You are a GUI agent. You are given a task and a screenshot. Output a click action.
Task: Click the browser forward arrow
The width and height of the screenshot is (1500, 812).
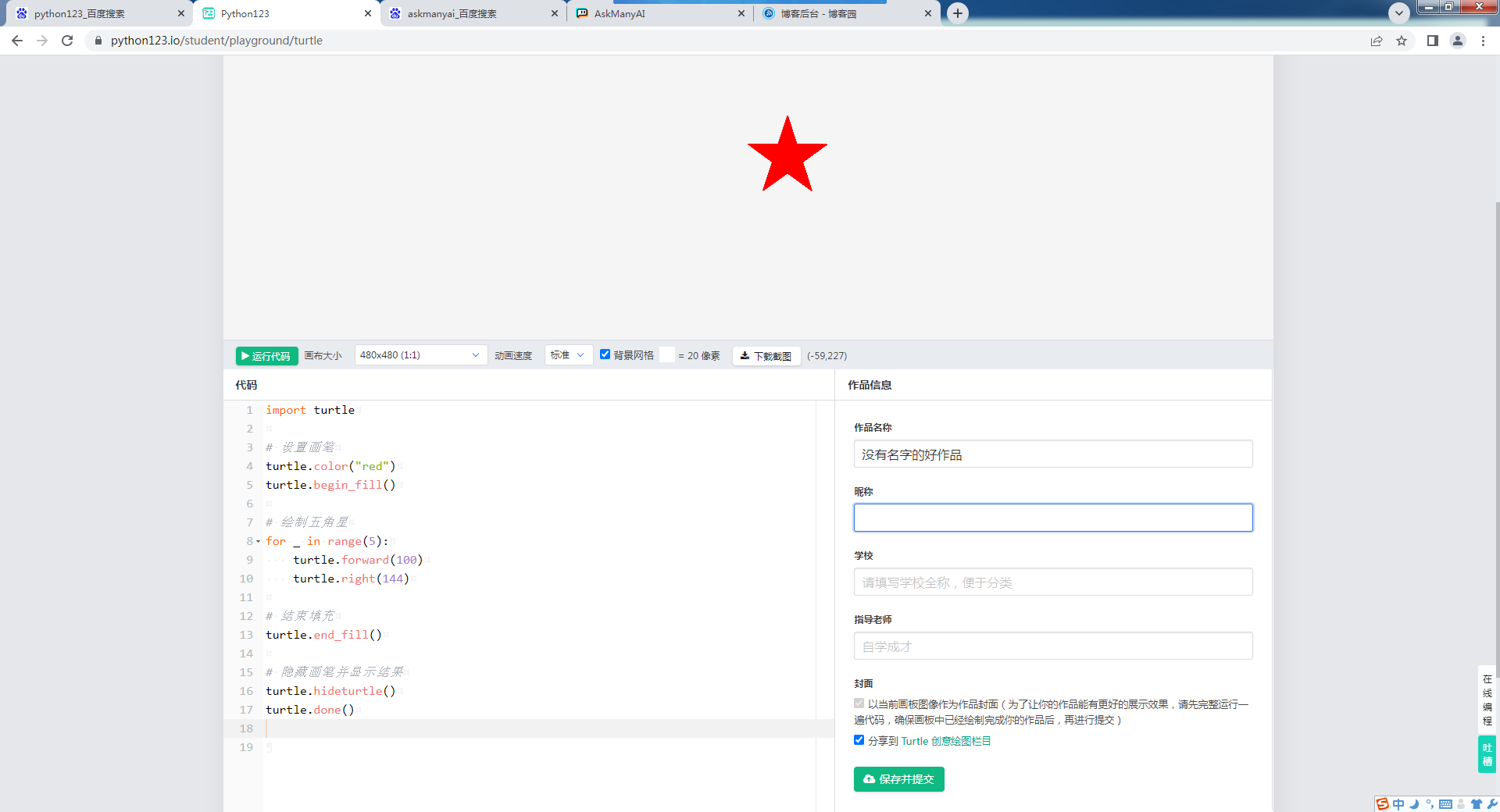42,41
